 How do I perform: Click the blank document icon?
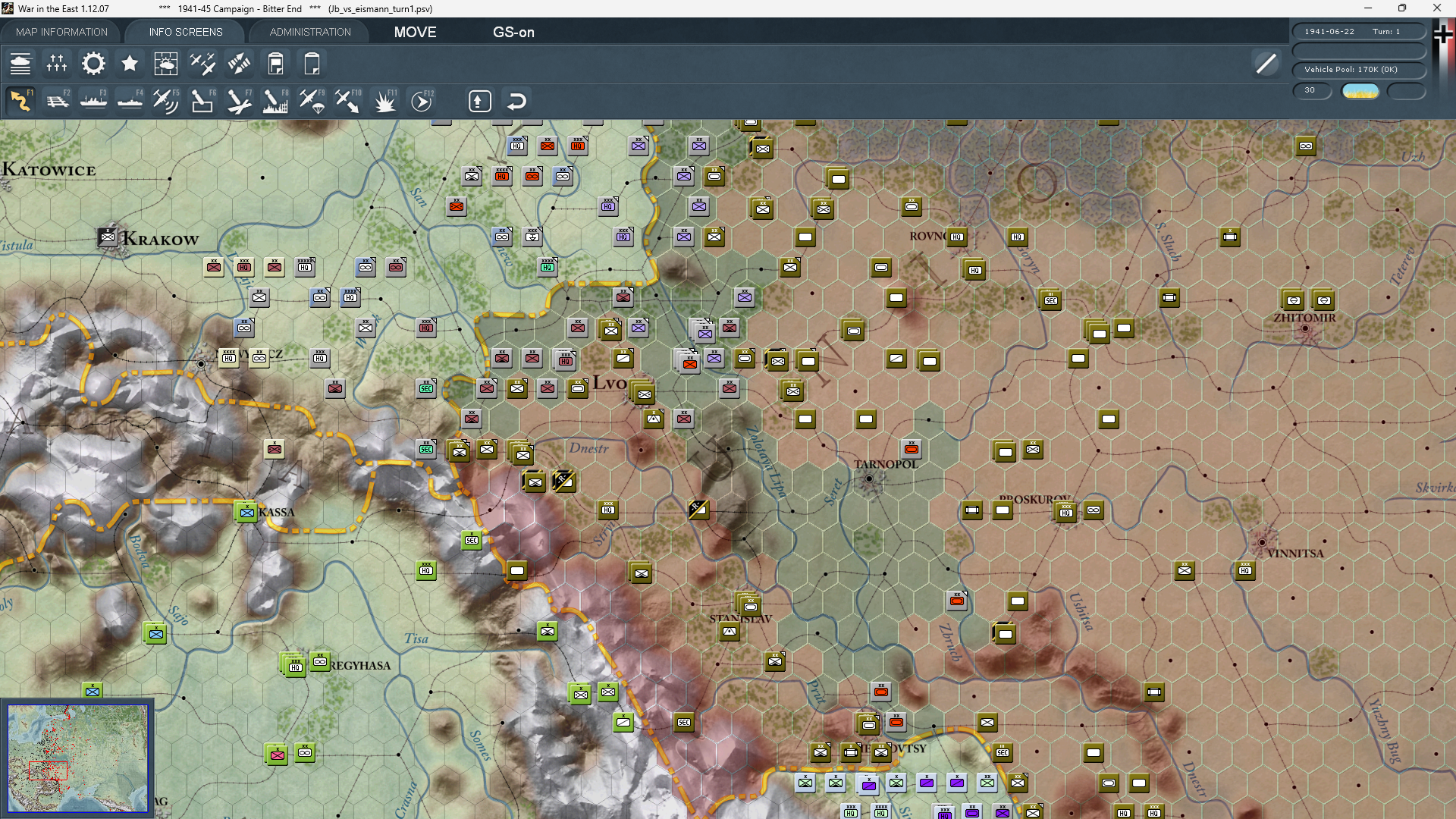point(312,64)
